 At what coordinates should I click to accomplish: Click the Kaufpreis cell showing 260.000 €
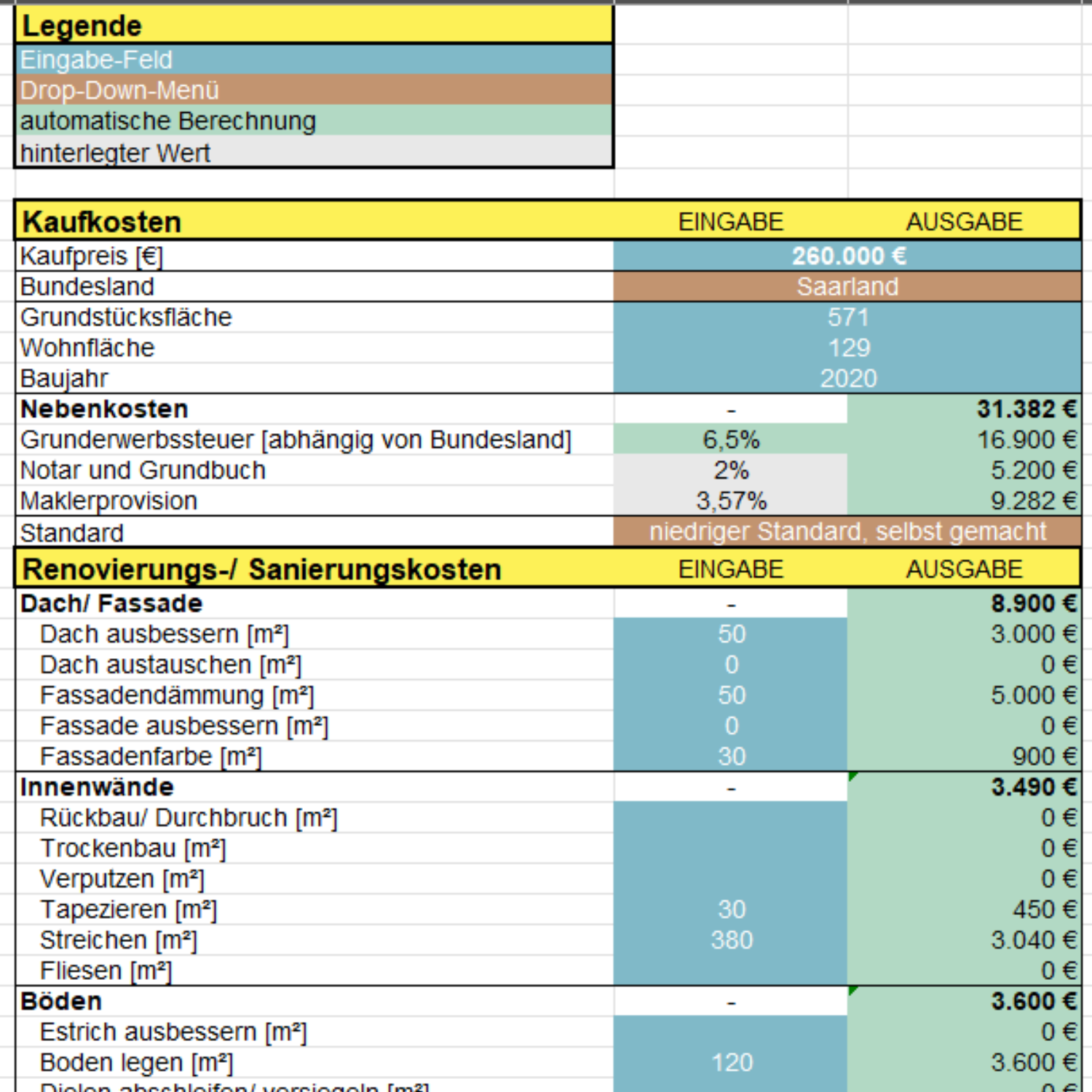click(x=847, y=256)
